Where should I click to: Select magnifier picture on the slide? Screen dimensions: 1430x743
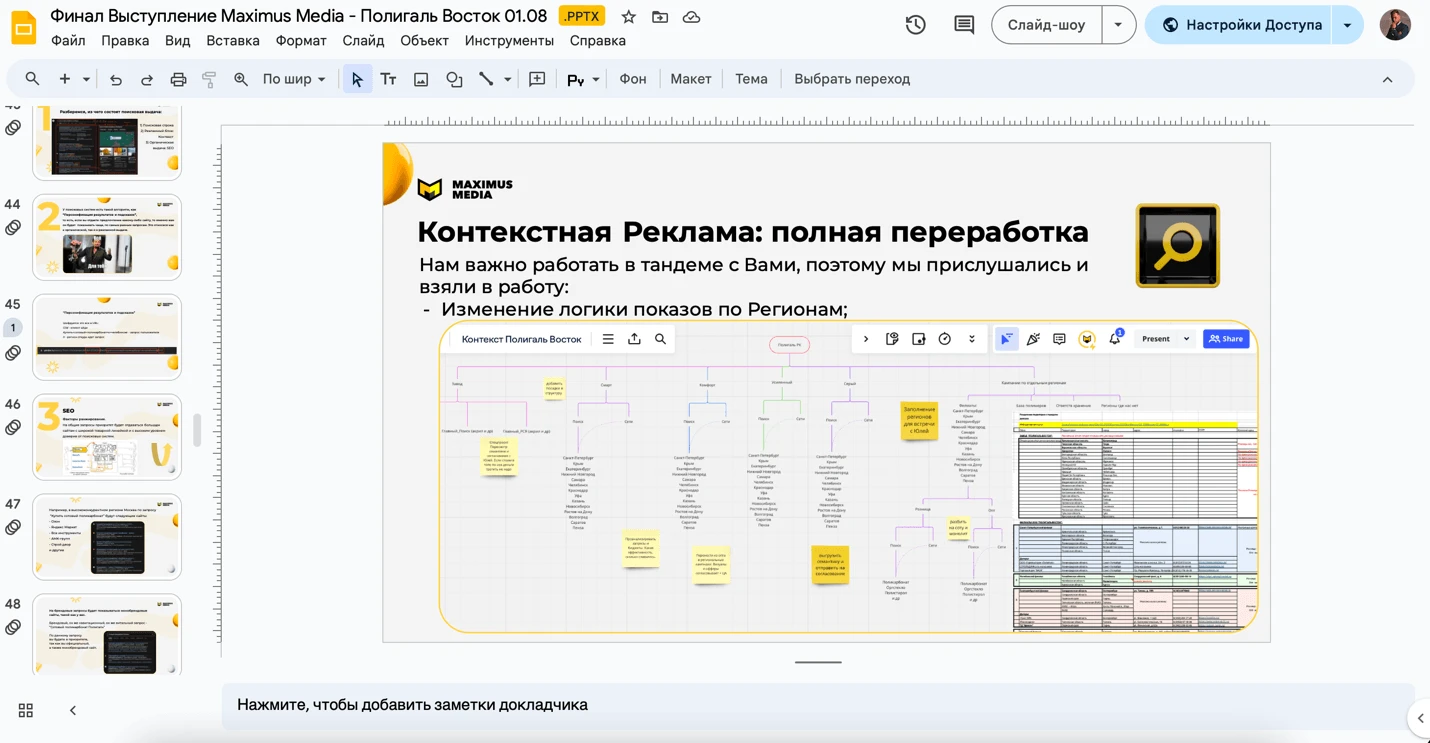point(1177,245)
